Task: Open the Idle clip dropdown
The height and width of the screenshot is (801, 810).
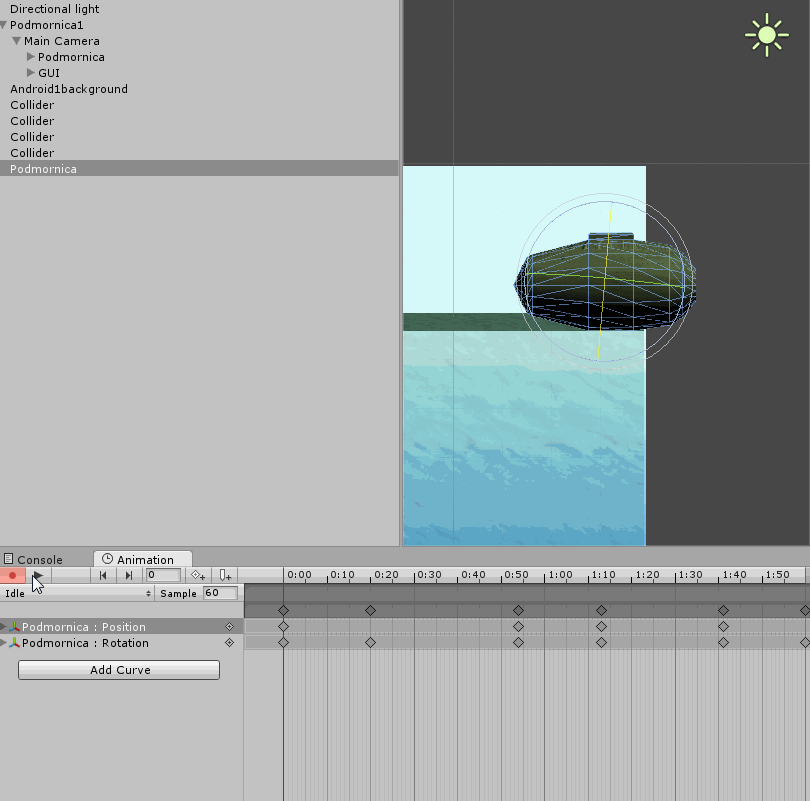Action: [x=78, y=593]
